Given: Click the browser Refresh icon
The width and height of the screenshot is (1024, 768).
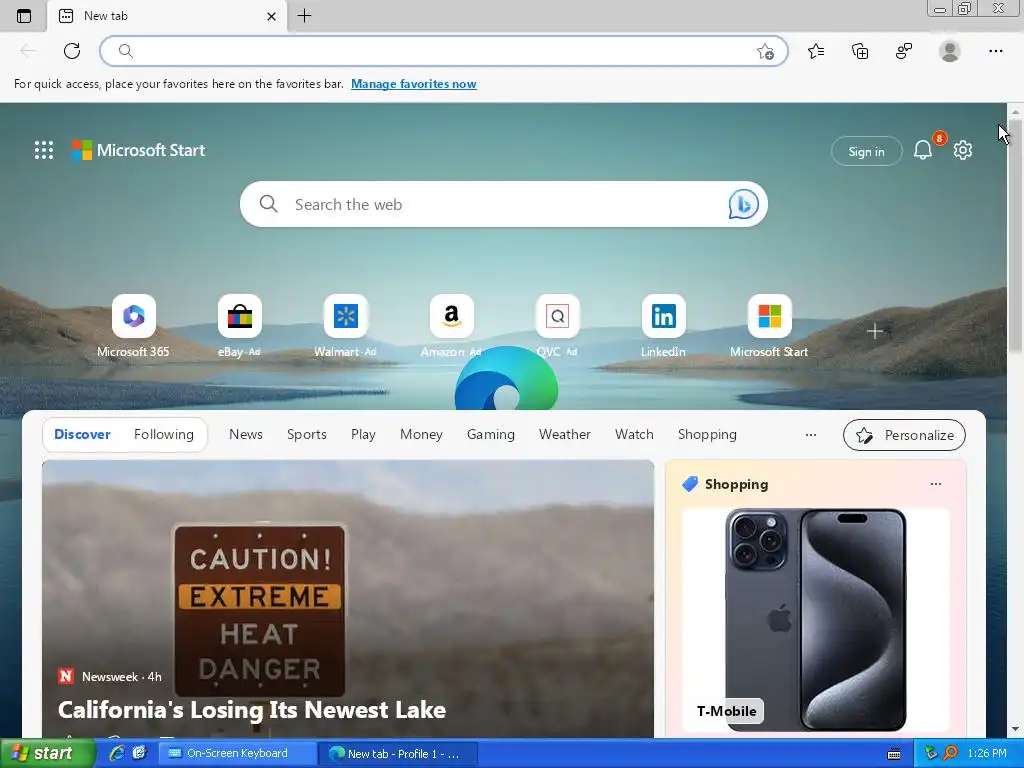Looking at the screenshot, I should [72, 51].
